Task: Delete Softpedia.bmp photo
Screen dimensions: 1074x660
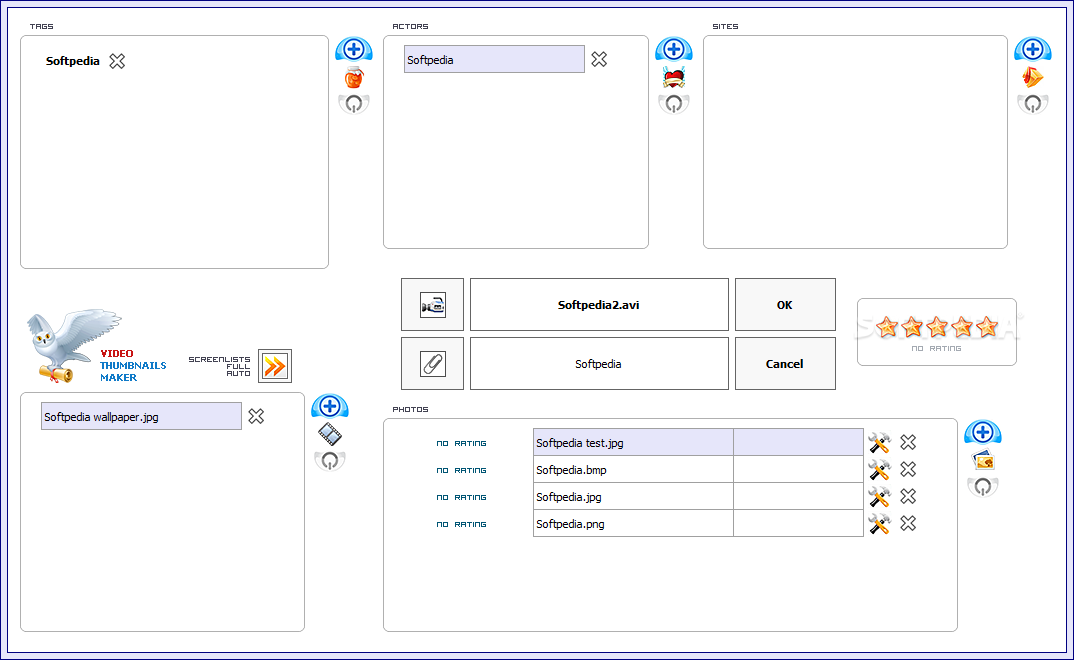Action: point(908,469)
